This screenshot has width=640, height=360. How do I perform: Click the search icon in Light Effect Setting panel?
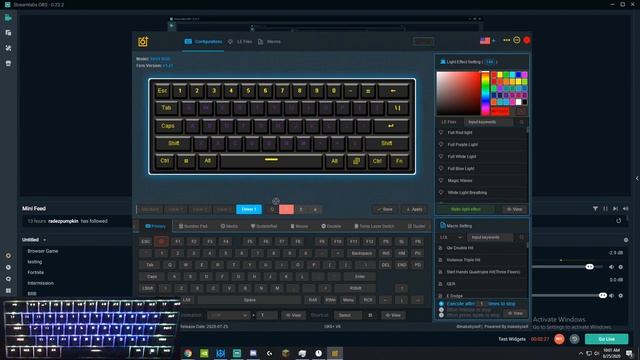click(x=521, y=122)
